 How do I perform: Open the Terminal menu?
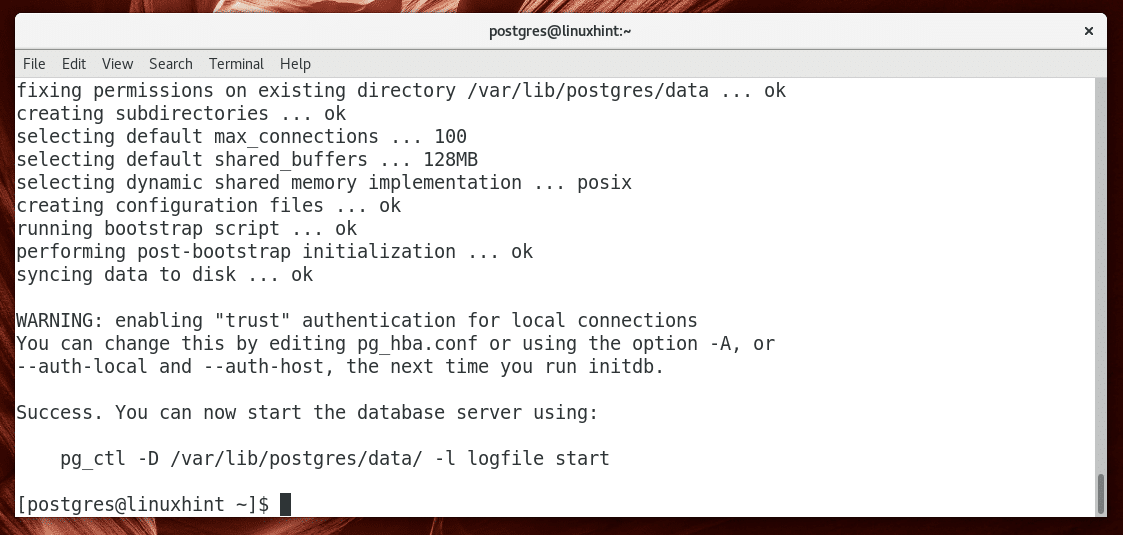click(x=236, y=64)
